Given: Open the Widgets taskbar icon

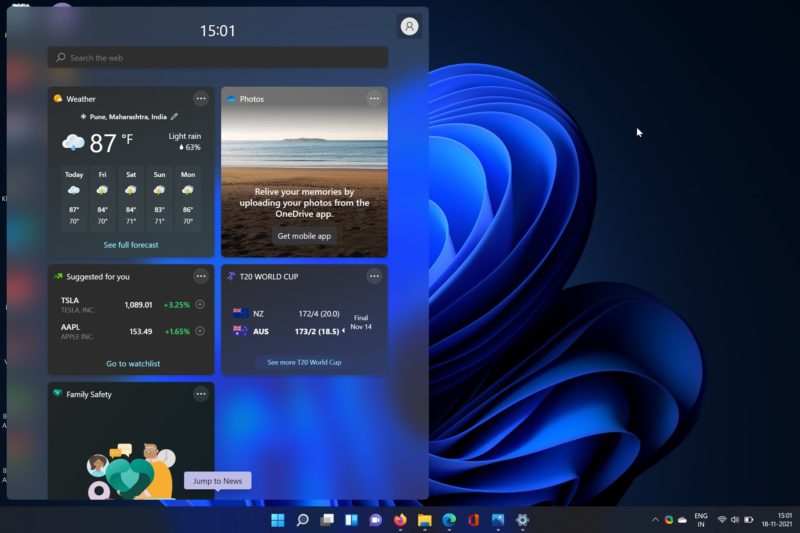Looking at the screenshot, I should tap(351, 520).
